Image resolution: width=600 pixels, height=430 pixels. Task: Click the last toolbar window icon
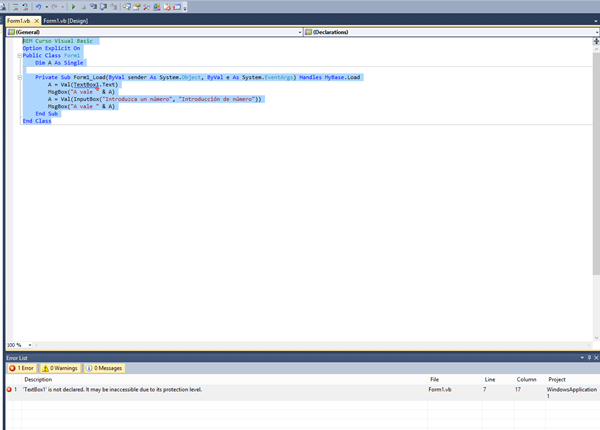[x=177, y=7]
